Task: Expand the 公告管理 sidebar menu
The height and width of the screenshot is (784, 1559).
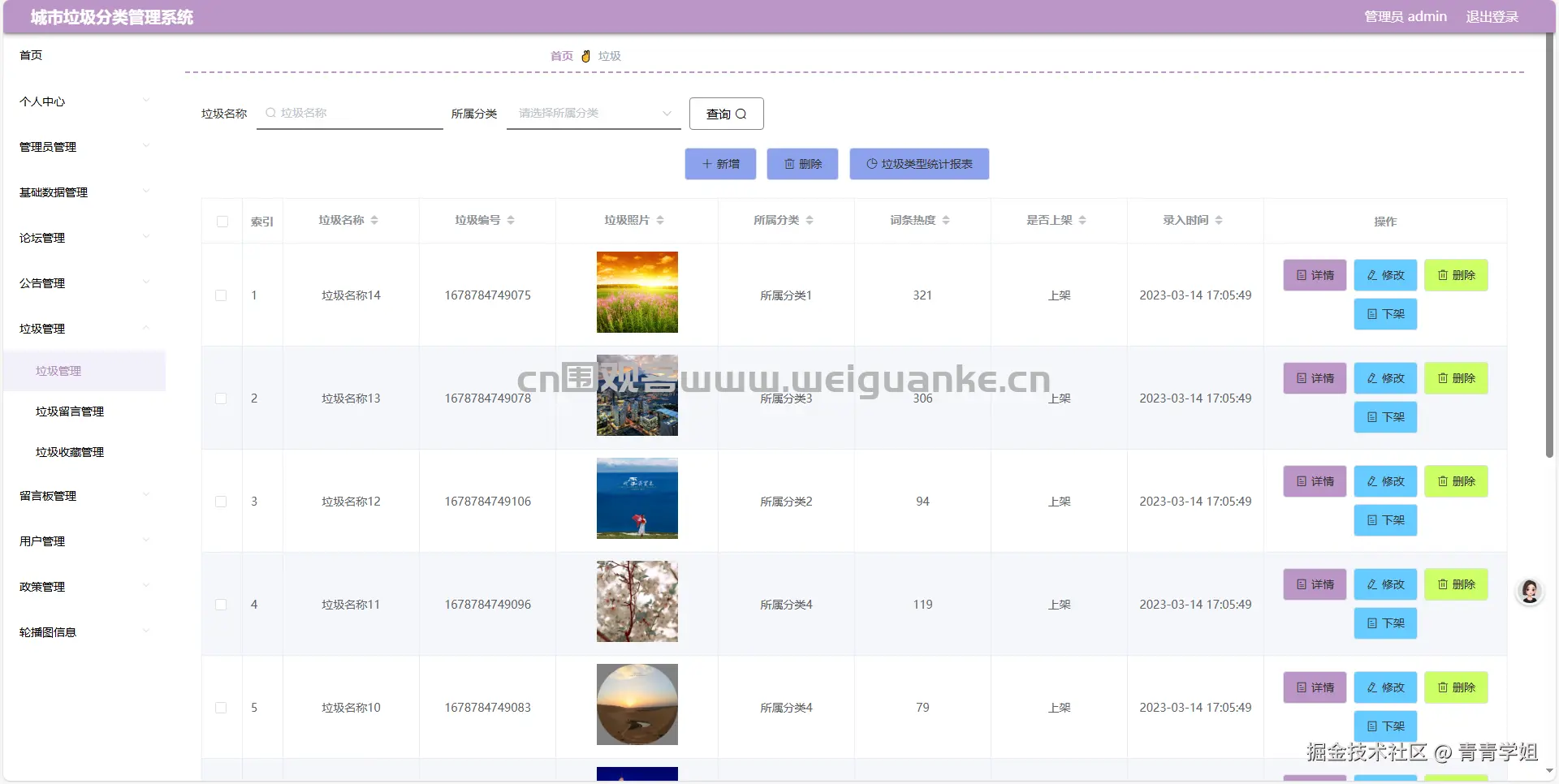Action: pyautogui.click(x=84, y=283)
